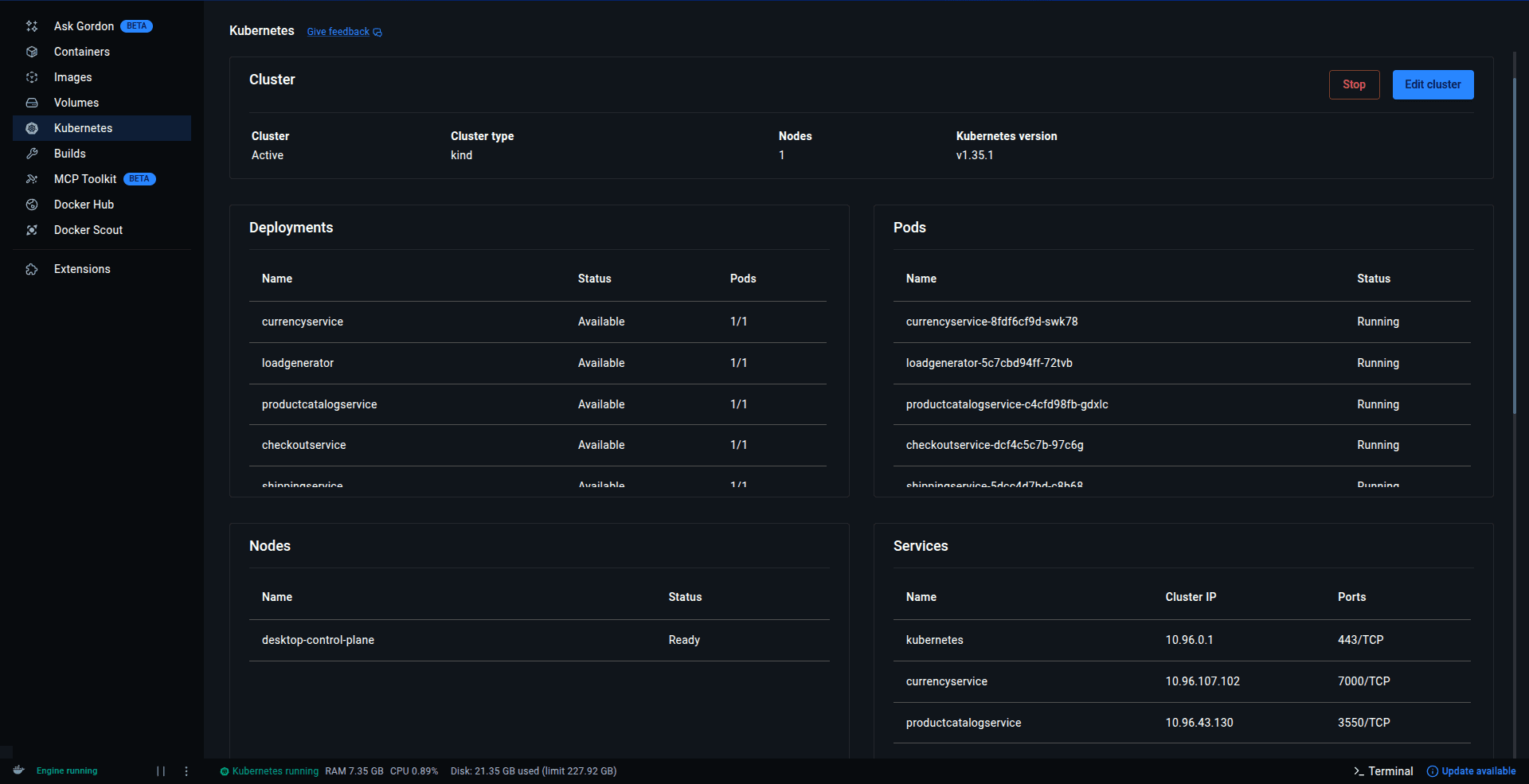Viewport: 1529px width, 784px height.
Task: Click the Deployments Pods column header
Action: click(x=743, y=279)
